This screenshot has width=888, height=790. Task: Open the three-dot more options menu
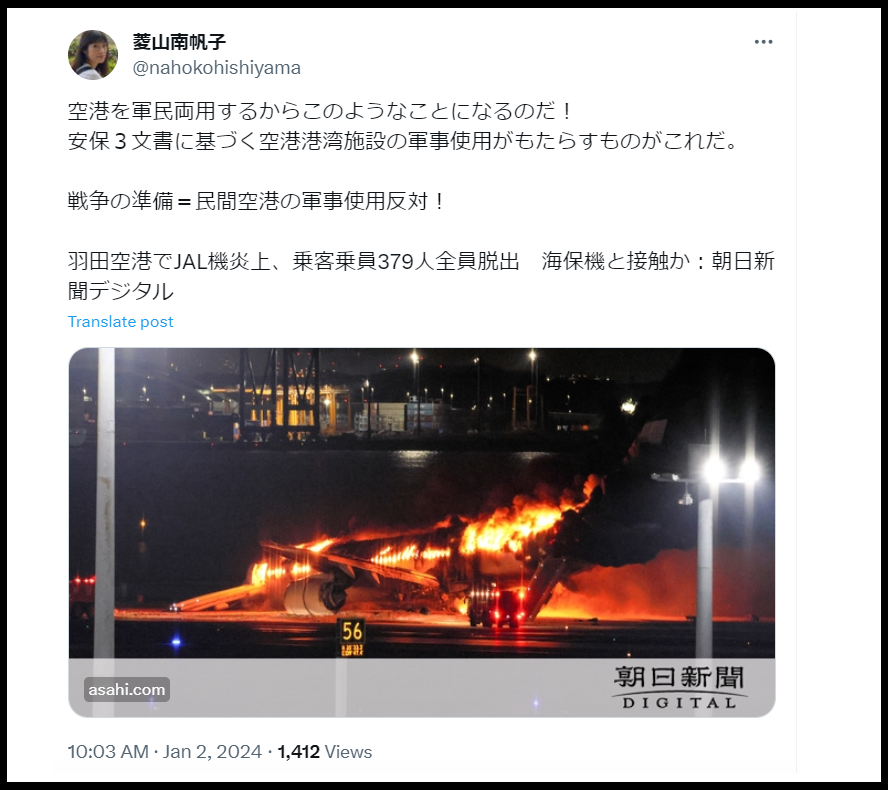[x=763, y=42]
